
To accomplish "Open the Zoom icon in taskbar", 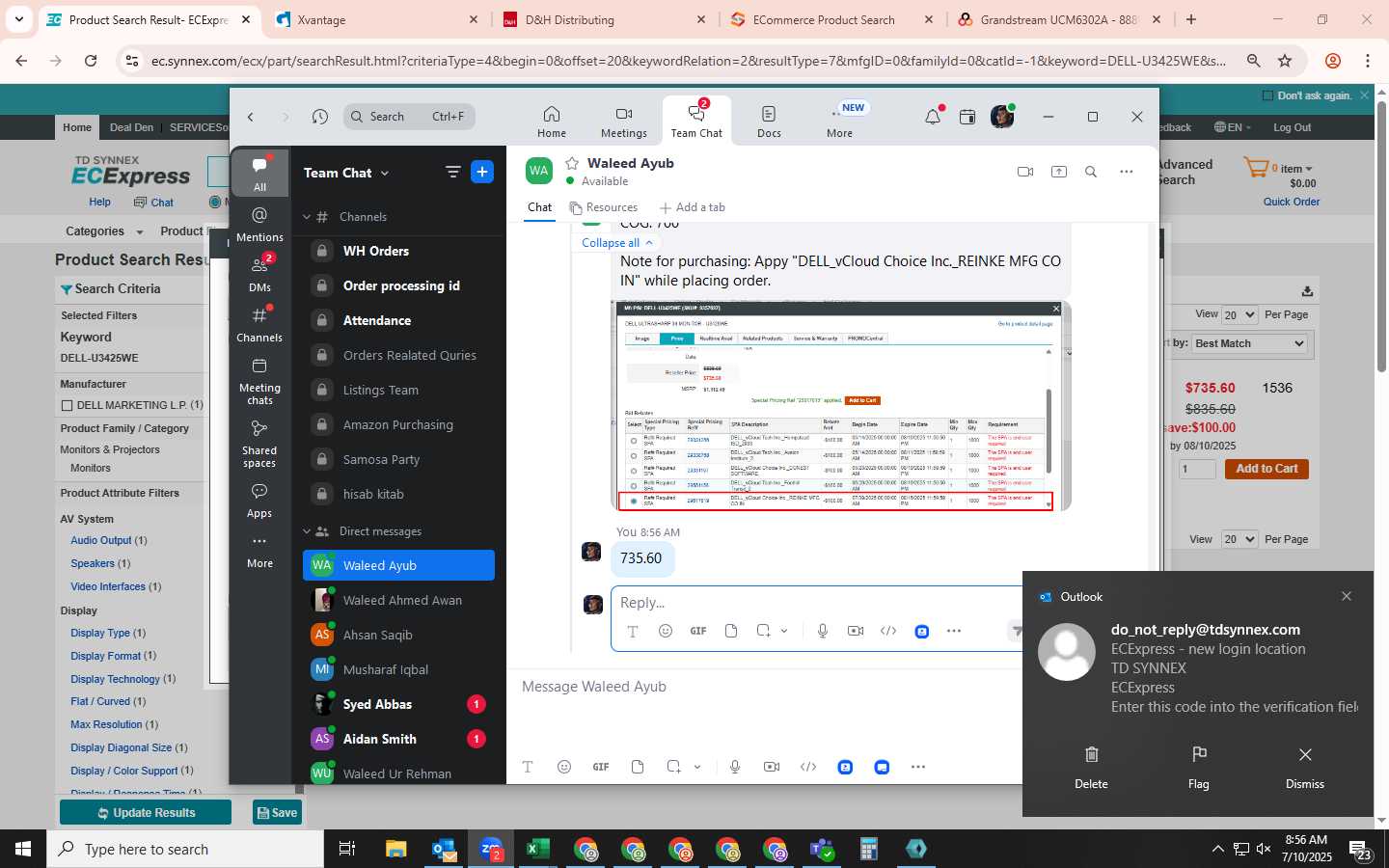I will pos(491,849).
